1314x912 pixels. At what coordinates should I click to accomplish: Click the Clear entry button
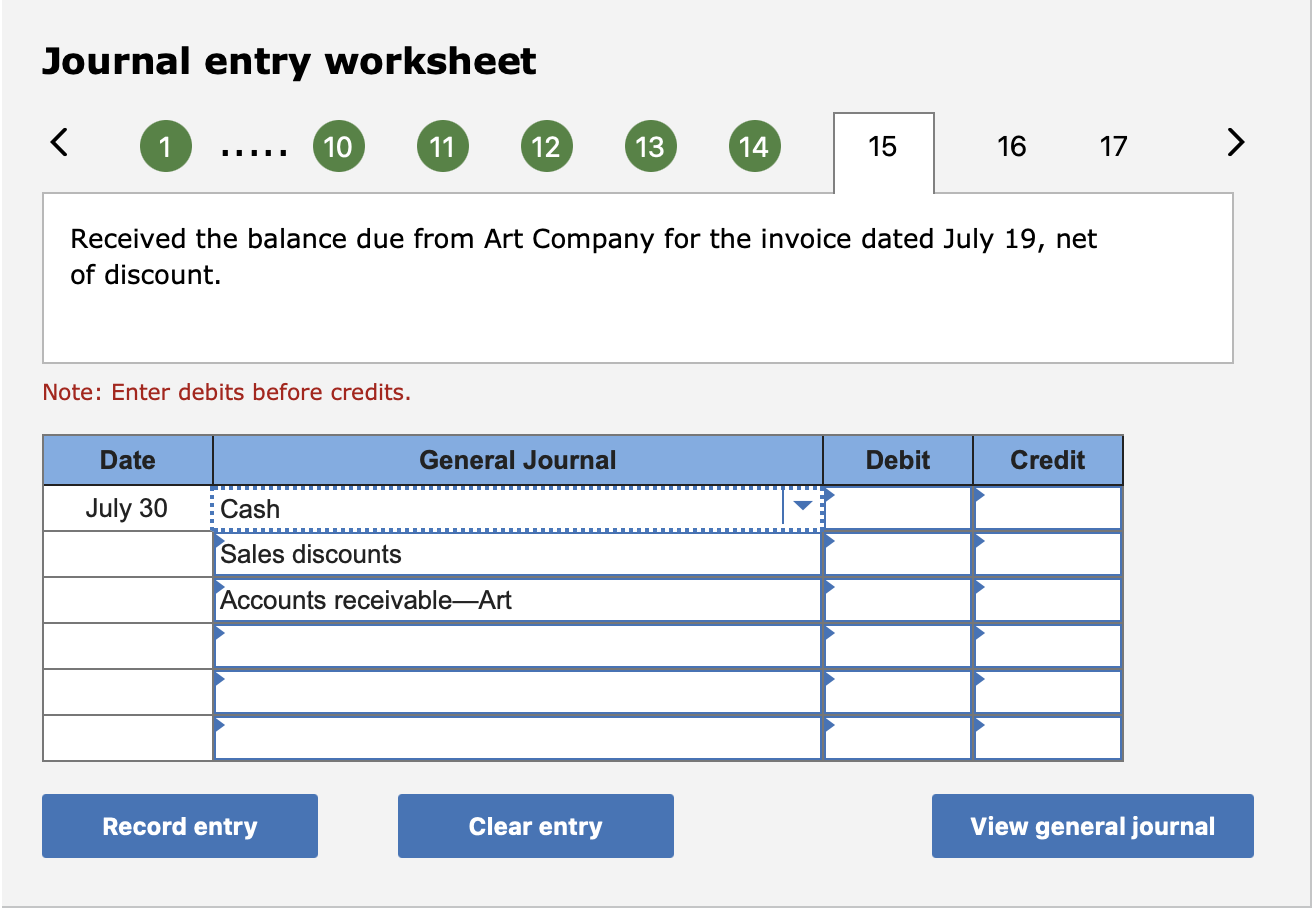point(535,825)
